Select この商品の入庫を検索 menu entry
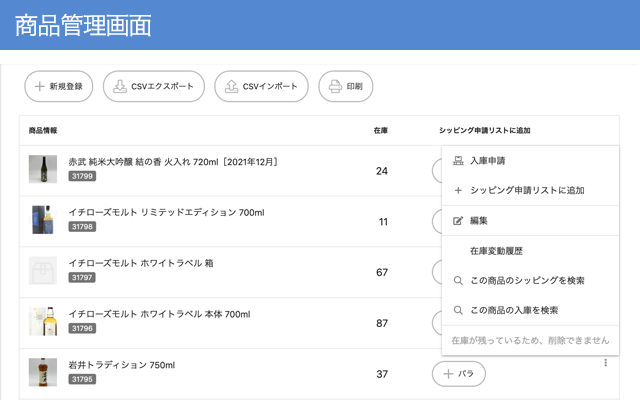This screenshot has height=400, width=640. coord(514,310)
